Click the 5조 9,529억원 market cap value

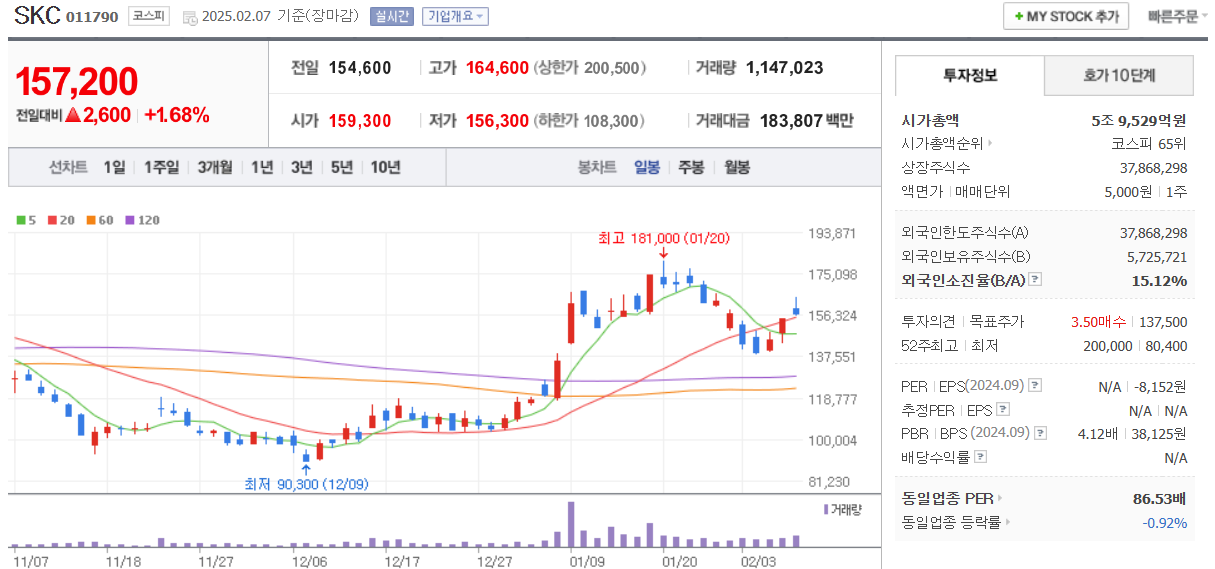pos(1139,120)
